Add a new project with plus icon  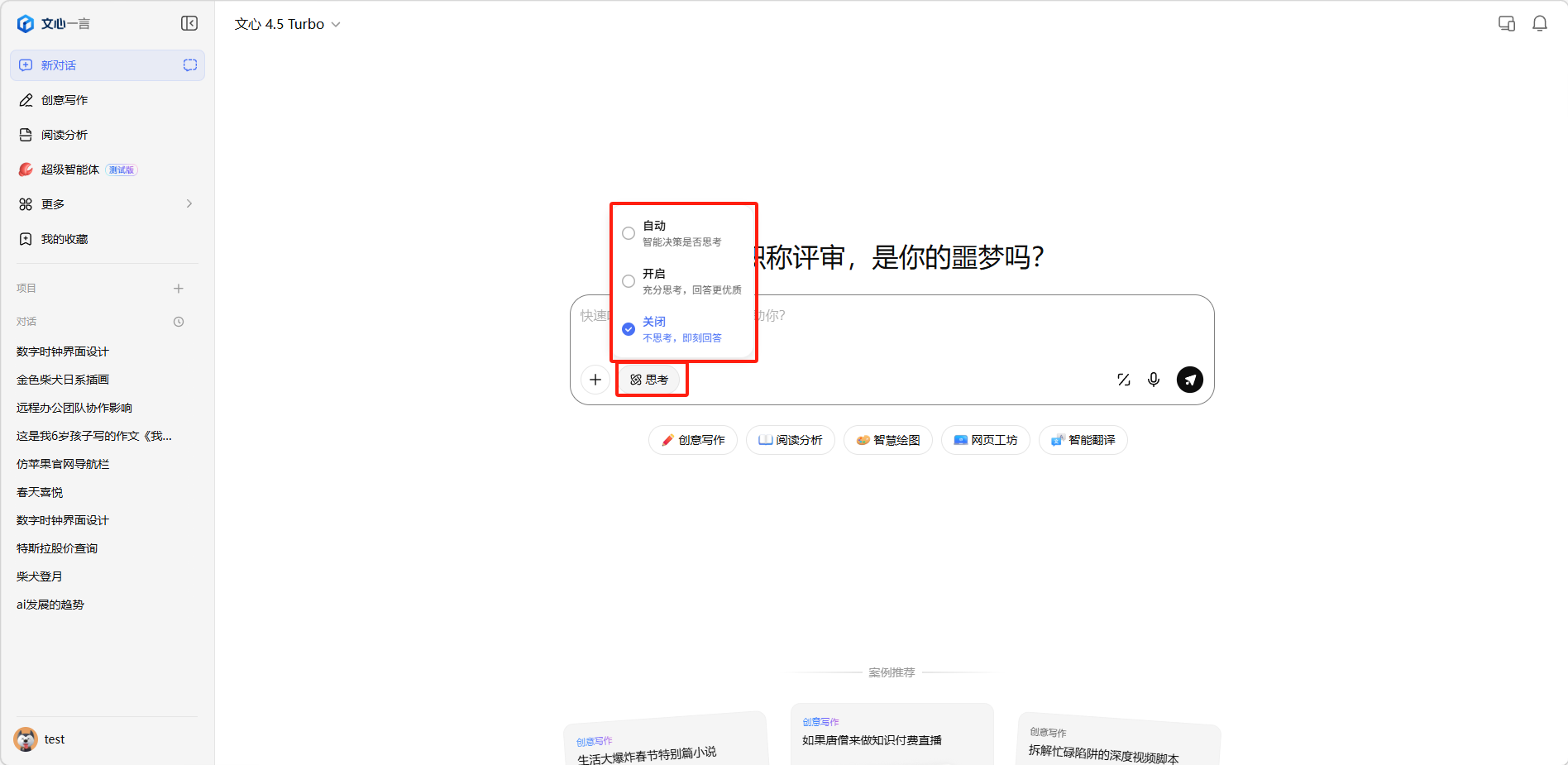[x=179, y=289]
